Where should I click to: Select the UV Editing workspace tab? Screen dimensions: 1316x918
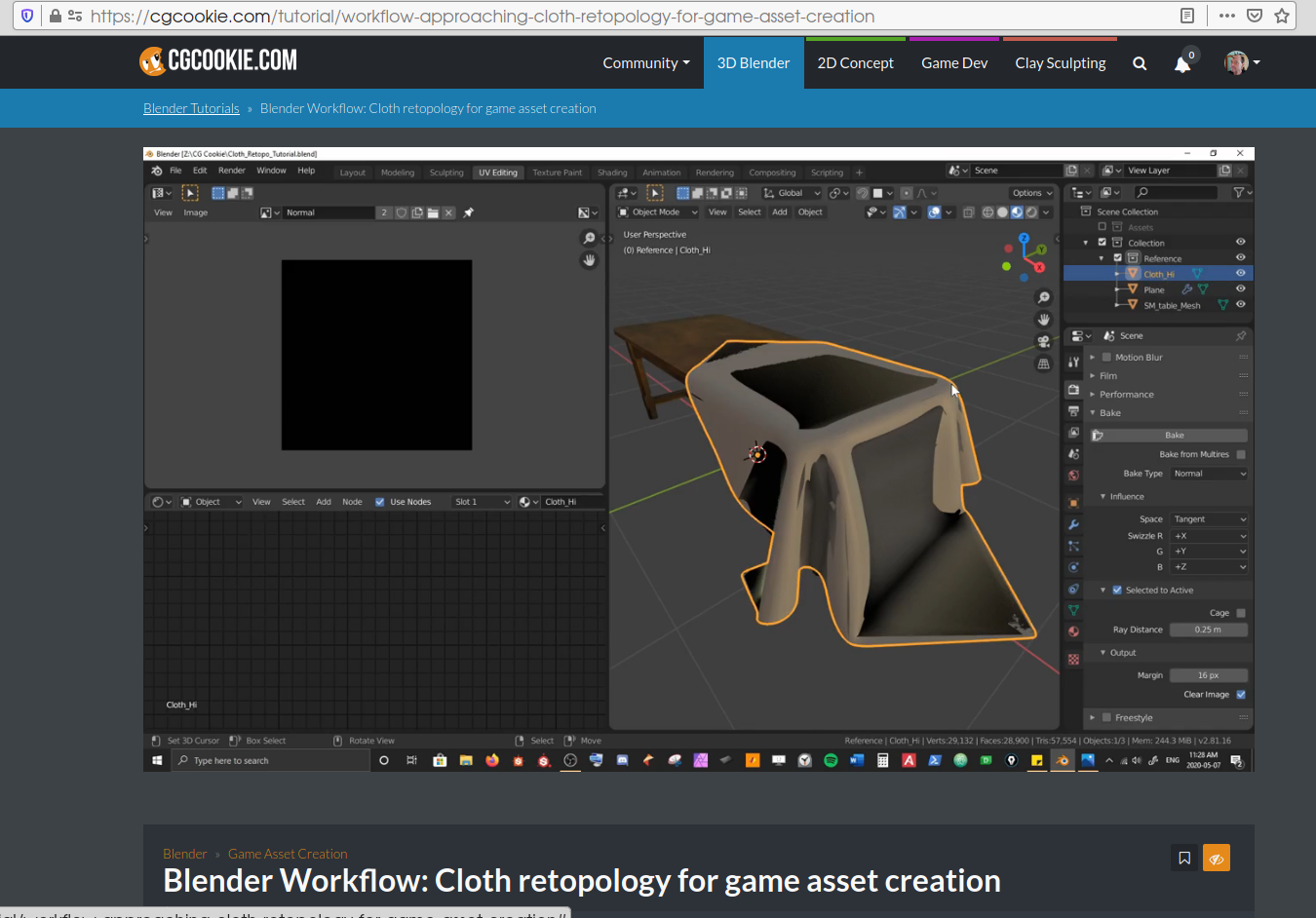497,172
